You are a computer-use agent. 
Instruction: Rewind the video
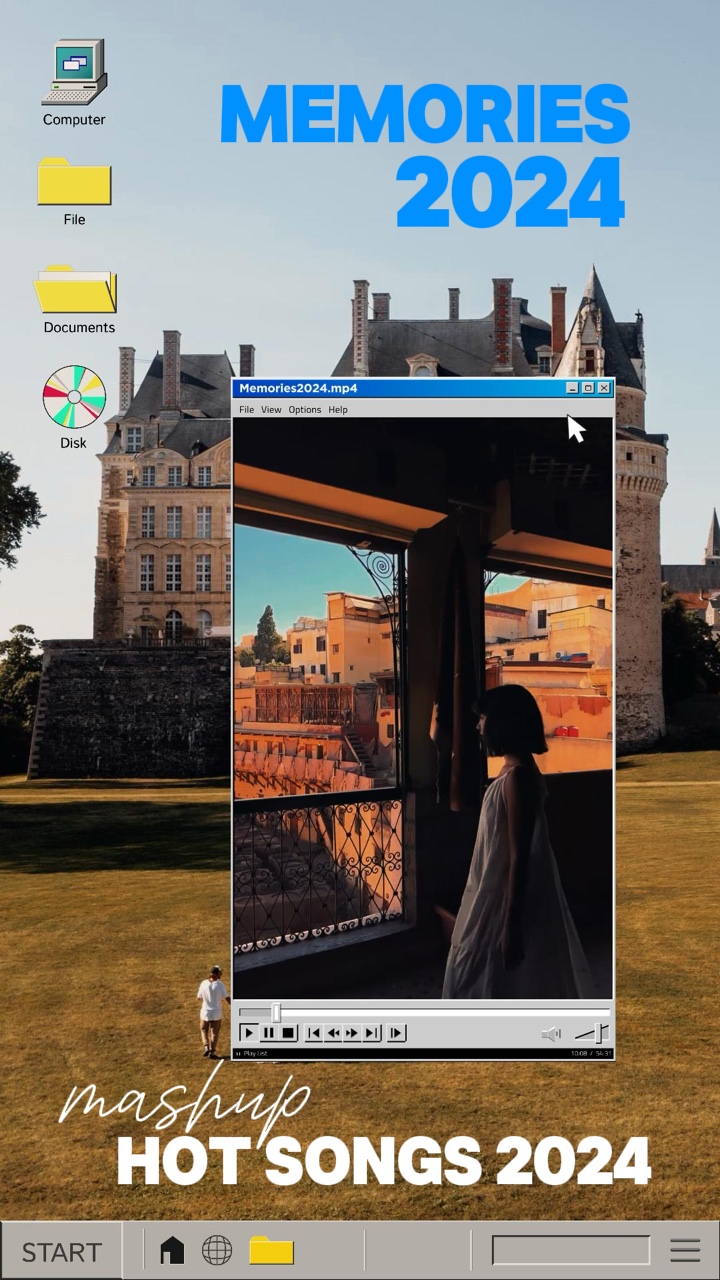pyautogui.click(x=333, y=1033)
